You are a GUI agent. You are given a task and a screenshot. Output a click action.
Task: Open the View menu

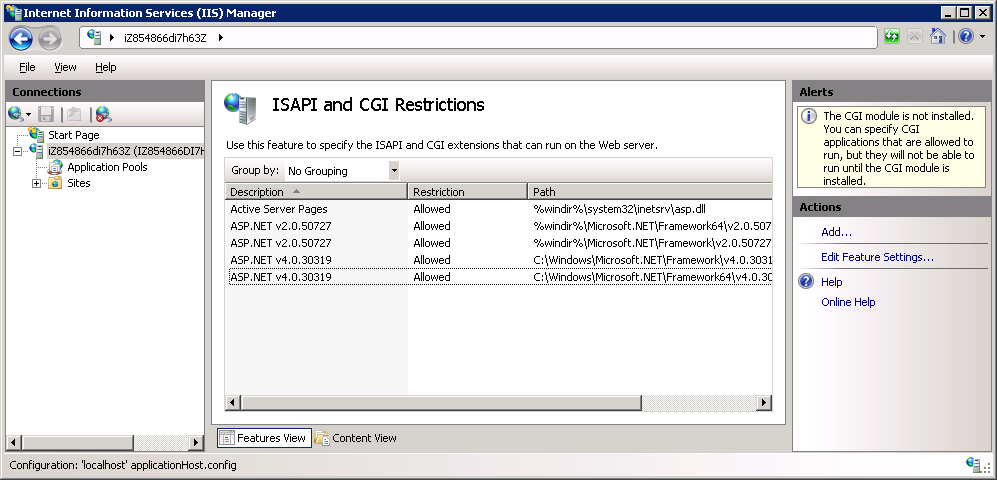point(65,67)
